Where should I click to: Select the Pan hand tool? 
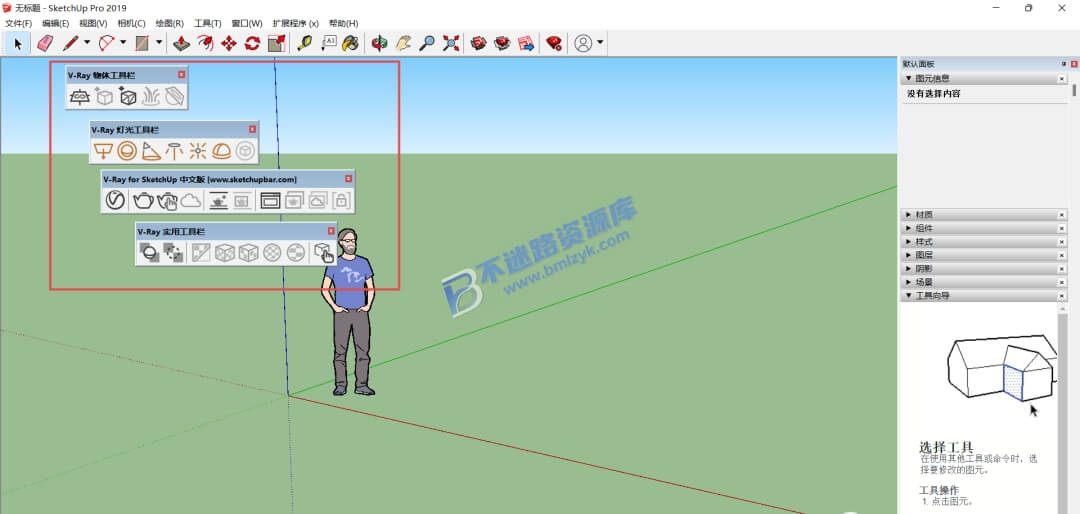(403, 43)
